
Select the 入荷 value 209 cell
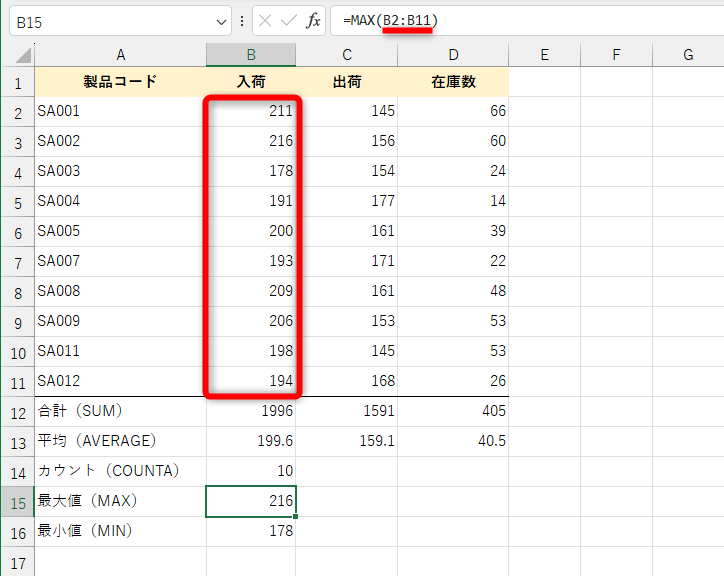point(251,291)
